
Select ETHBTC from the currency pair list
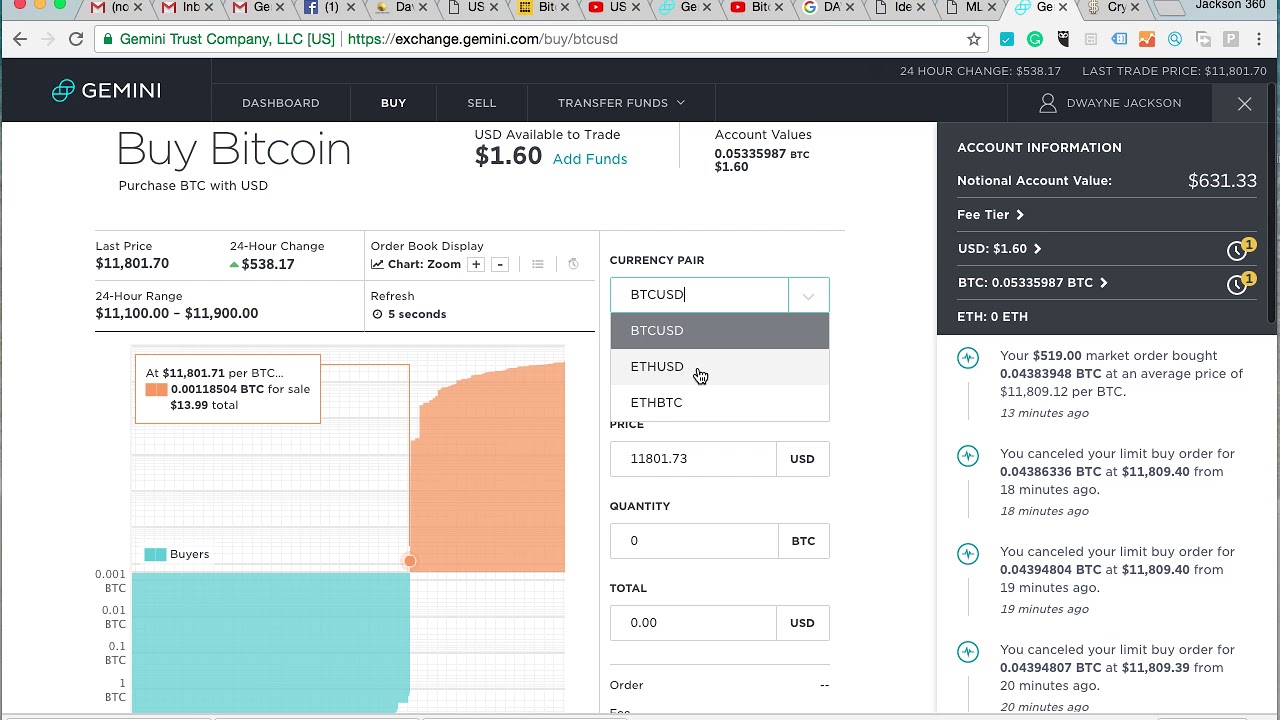coord(720,402)
